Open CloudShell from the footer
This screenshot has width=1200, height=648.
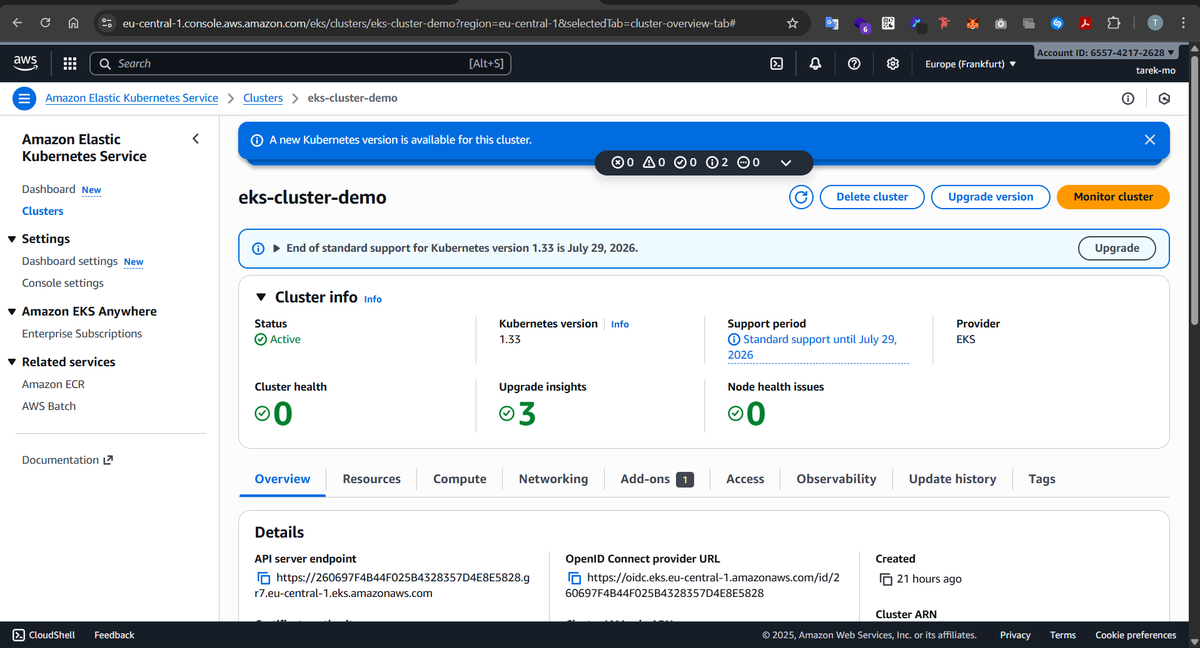[45, 635]
